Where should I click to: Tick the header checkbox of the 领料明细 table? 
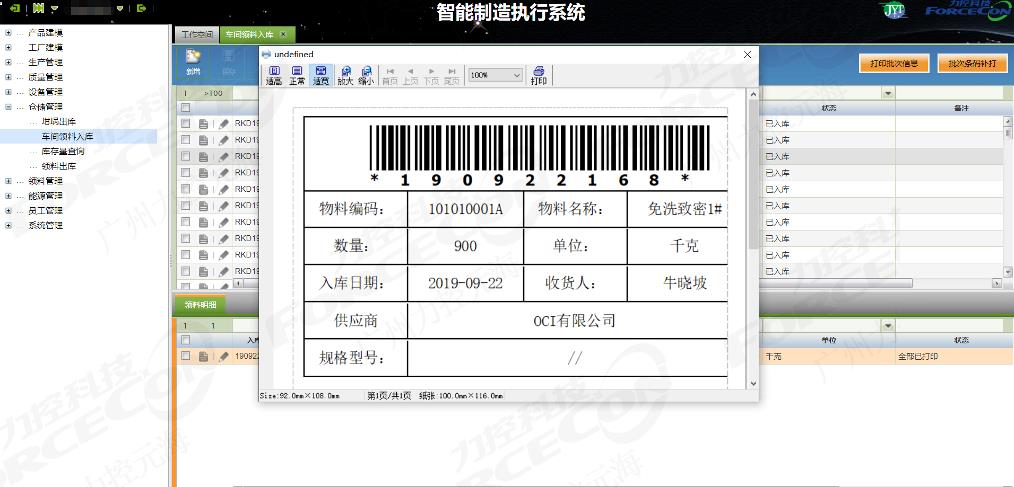186,340
